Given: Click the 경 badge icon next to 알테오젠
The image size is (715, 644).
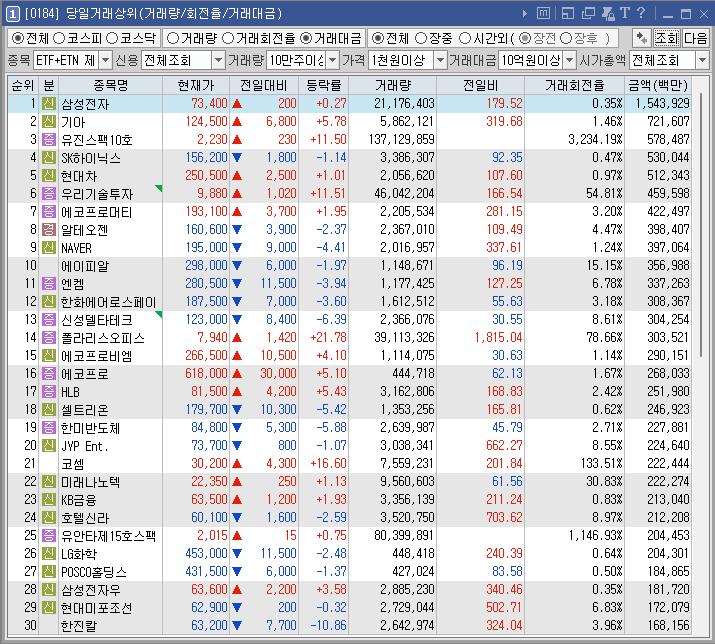Looking at the screenshot, I should point(49,229).
